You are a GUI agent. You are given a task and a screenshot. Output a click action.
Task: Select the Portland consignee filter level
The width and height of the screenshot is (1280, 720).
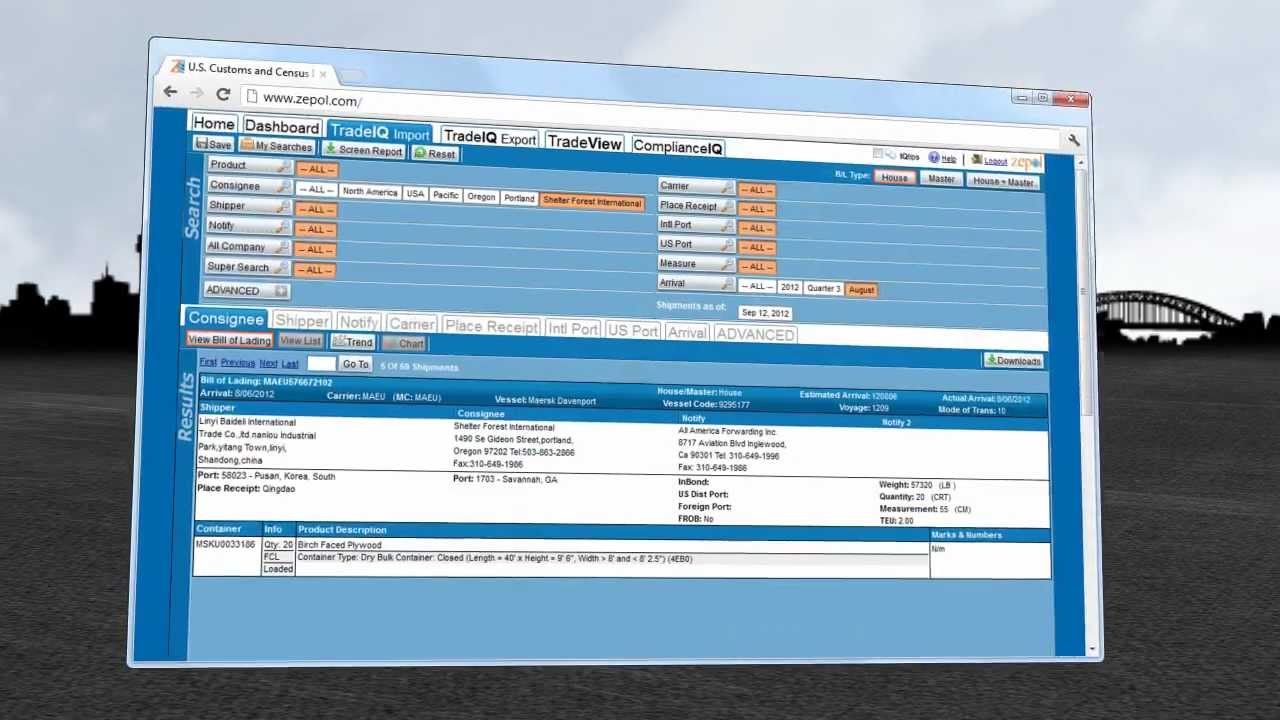[519, 198]
